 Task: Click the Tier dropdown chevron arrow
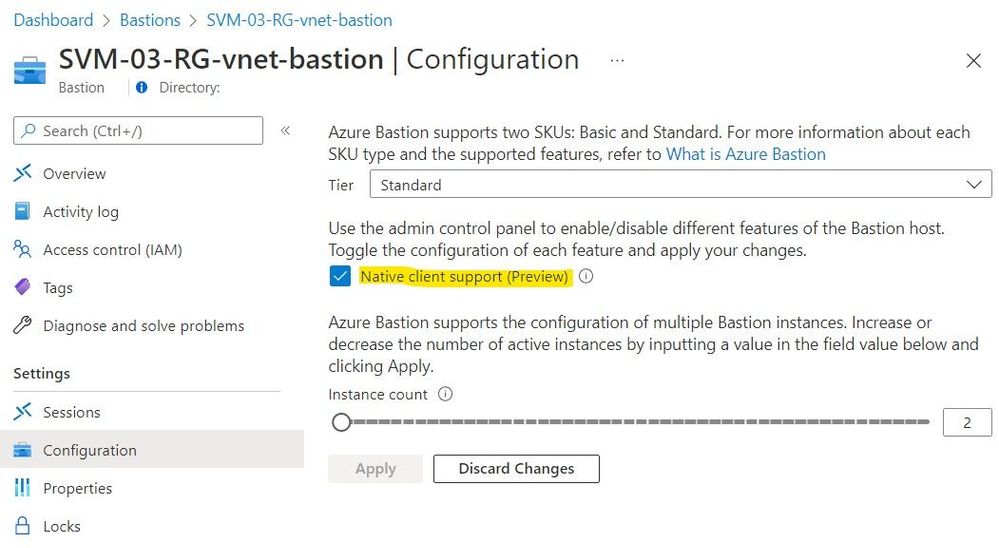(974, 185)
